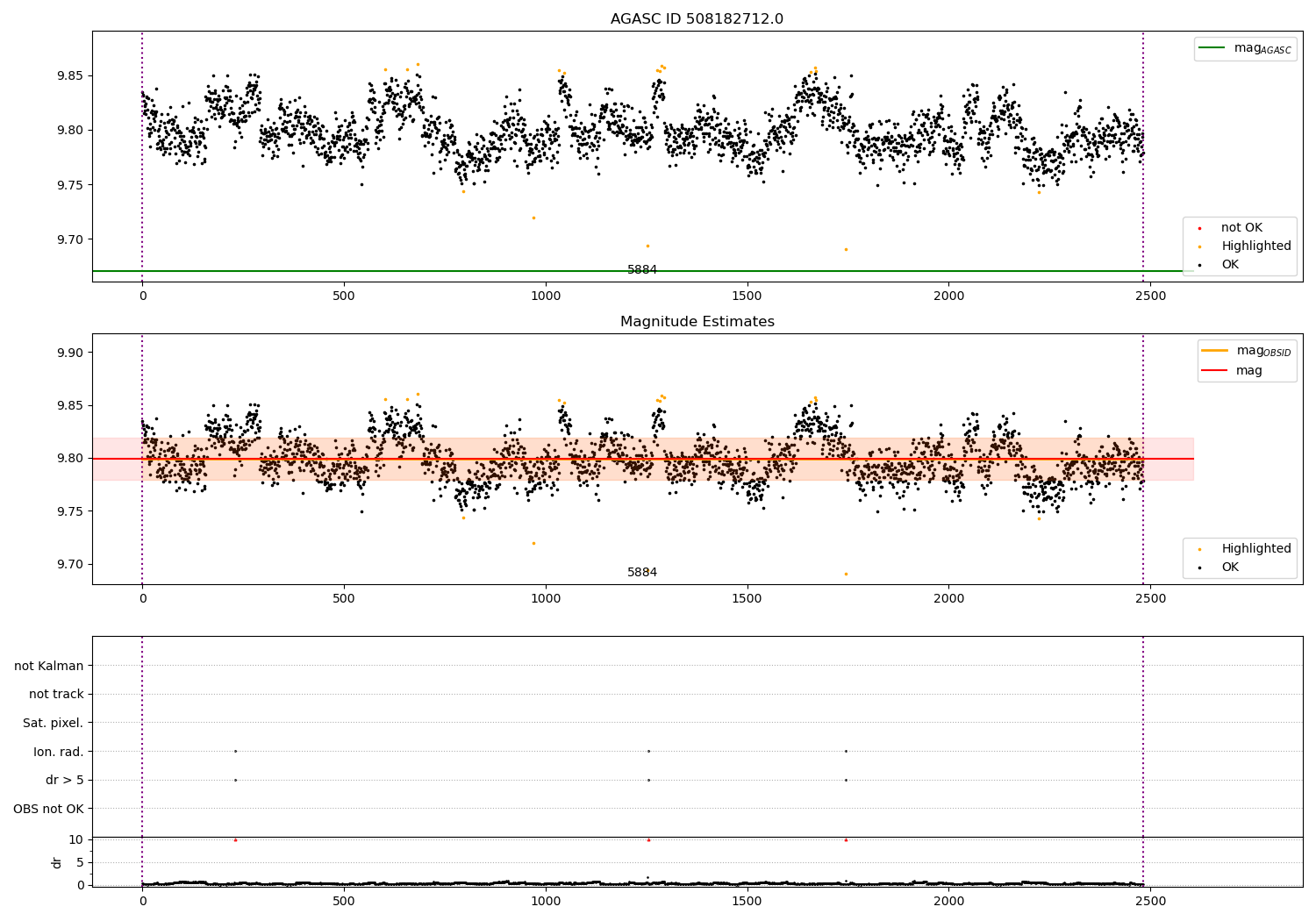Click the 'Magnitude Estimates' plot title
Viewport: 1316px width, 921px height.
click(697, 322)
